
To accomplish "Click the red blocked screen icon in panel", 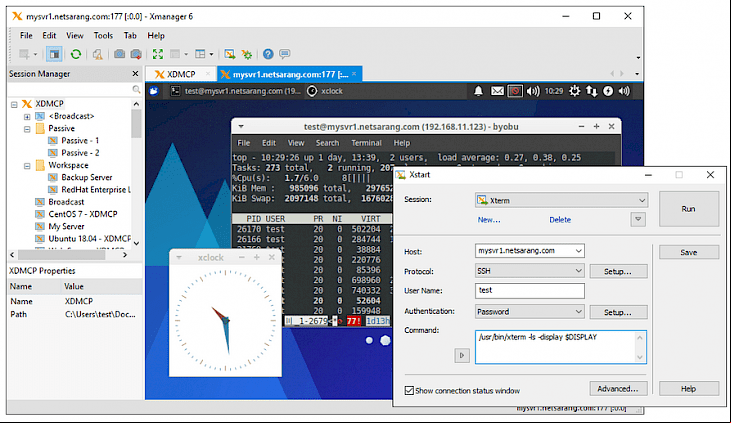I will 515,91.
